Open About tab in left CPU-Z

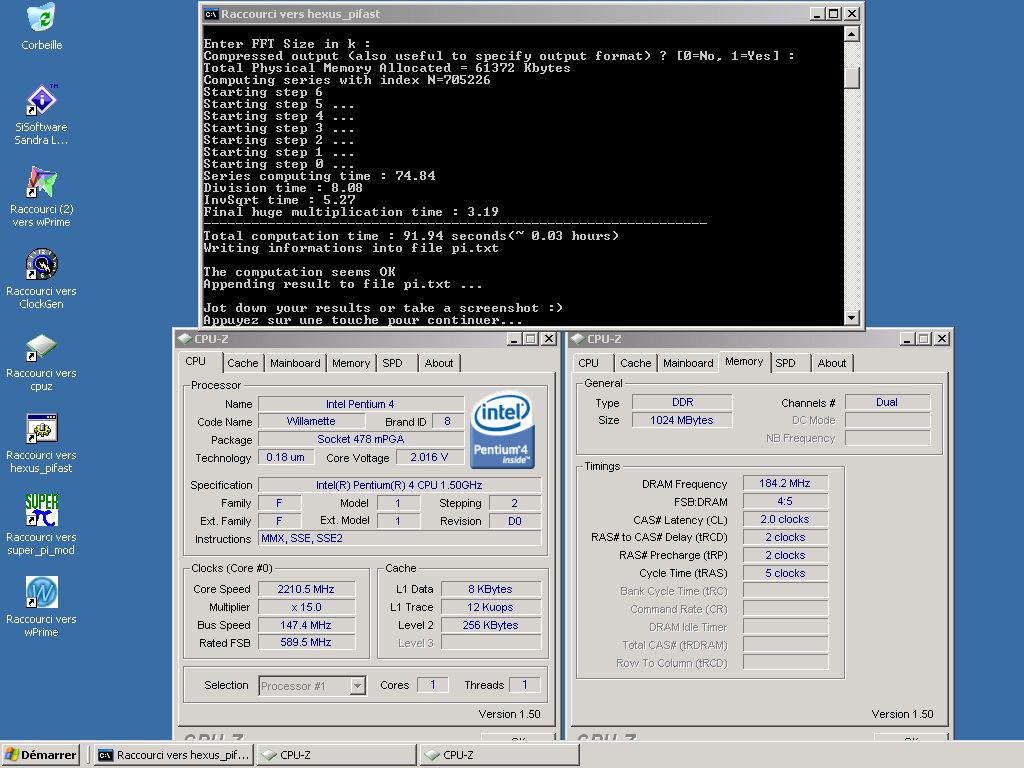pos(439,363)
